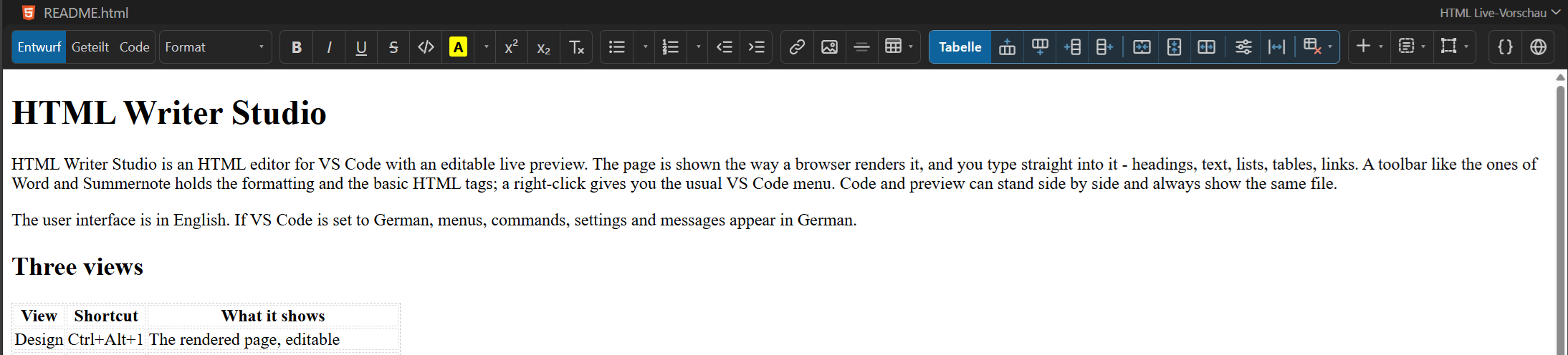Click the globe icon
Image resolution: width=1568 pixels, height=355 pixels.
pos(1538,47)
